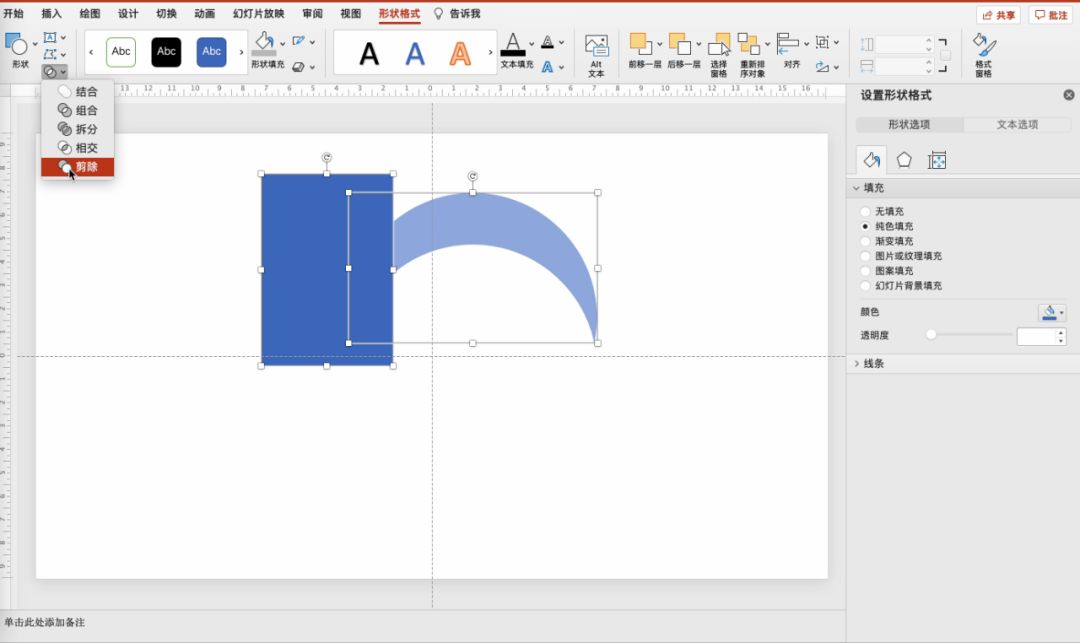Click the rotate objects icon
1080x643 pixels.
tap(822, 67)
